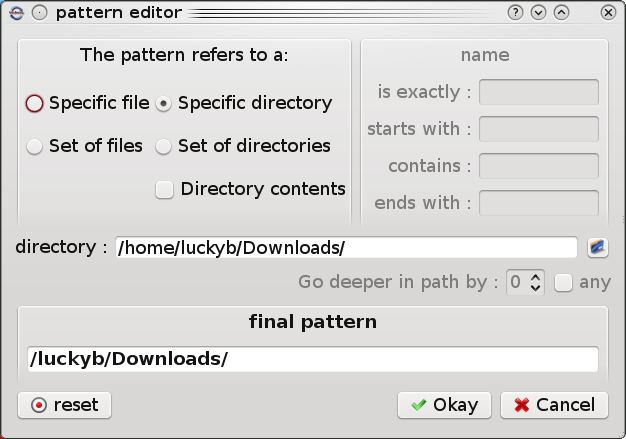
Task: Toggle the any checkbox
Action: (x=564, y=282)
